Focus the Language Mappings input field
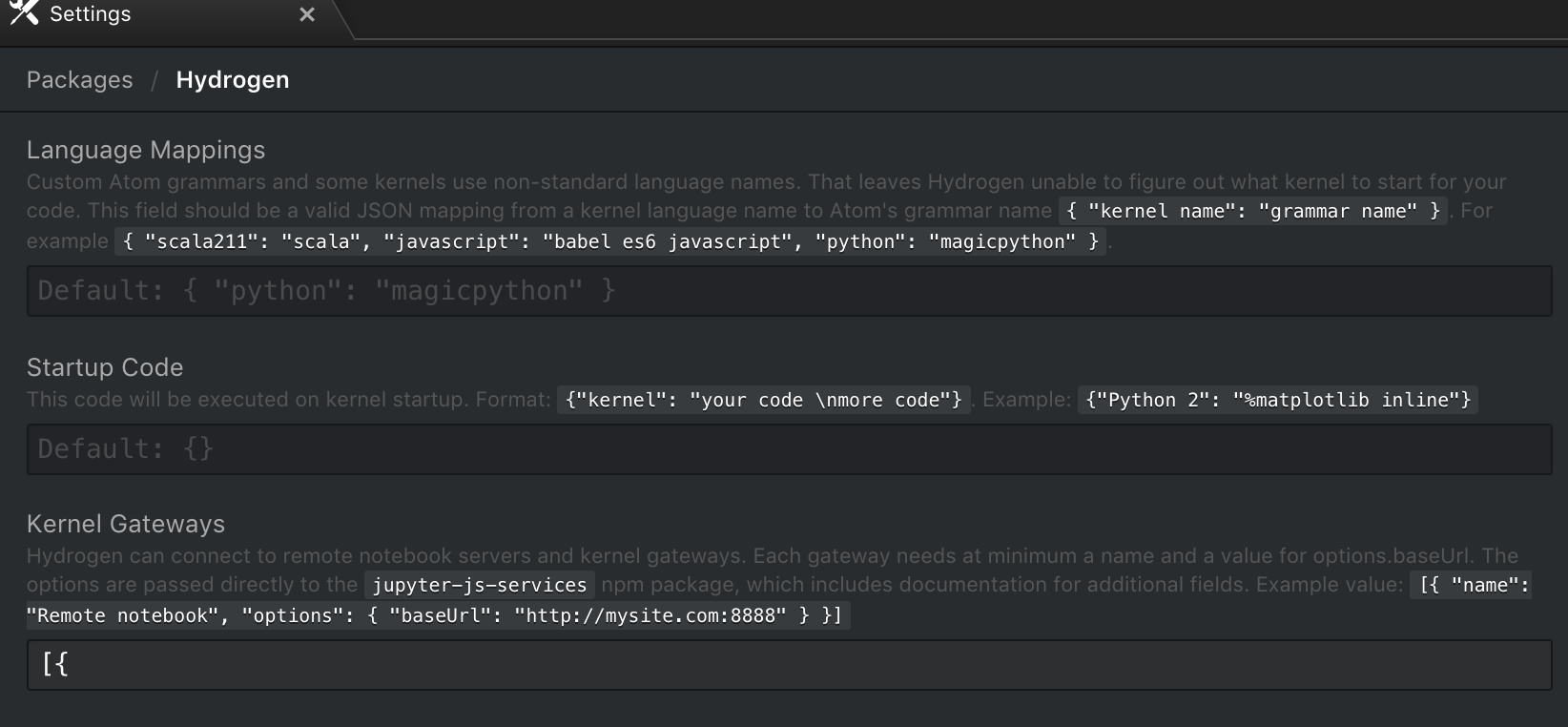Viewport: 1568px width, 727px height. tap(789, 291)
